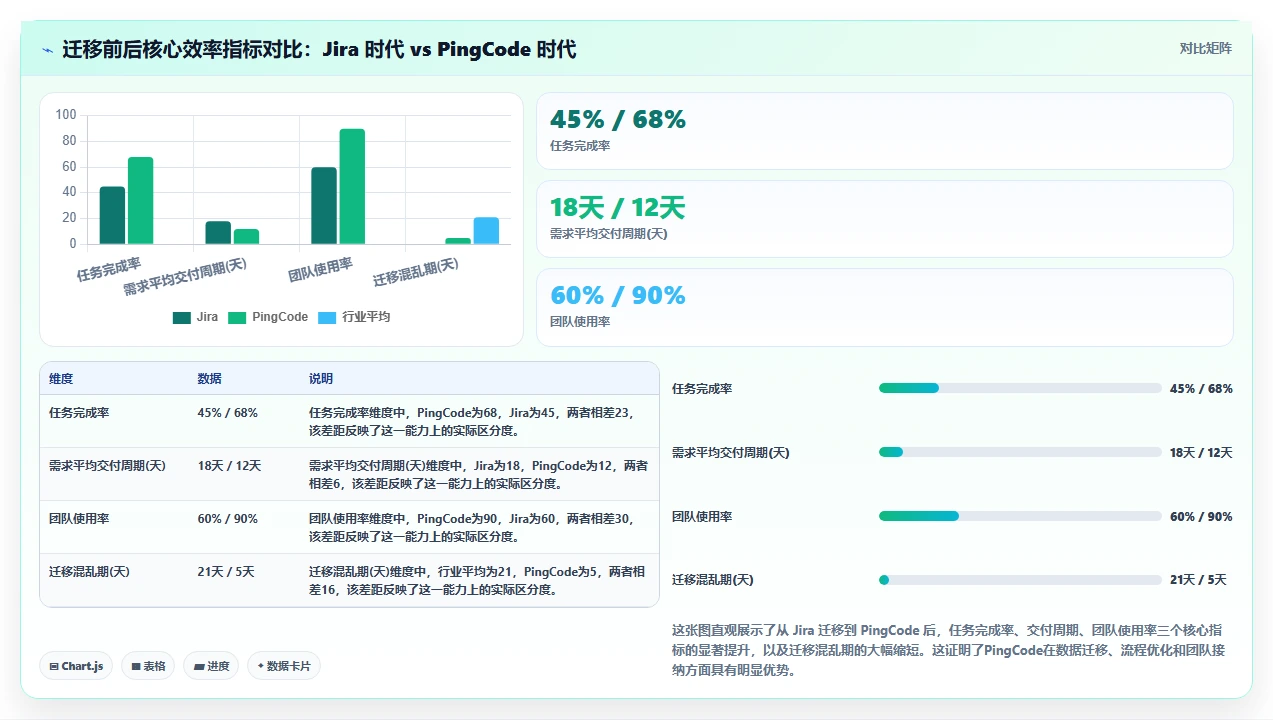Toggle the PingCode legend swatch in chart
This screenshot has height=720, width=1273.
(237, 317)
